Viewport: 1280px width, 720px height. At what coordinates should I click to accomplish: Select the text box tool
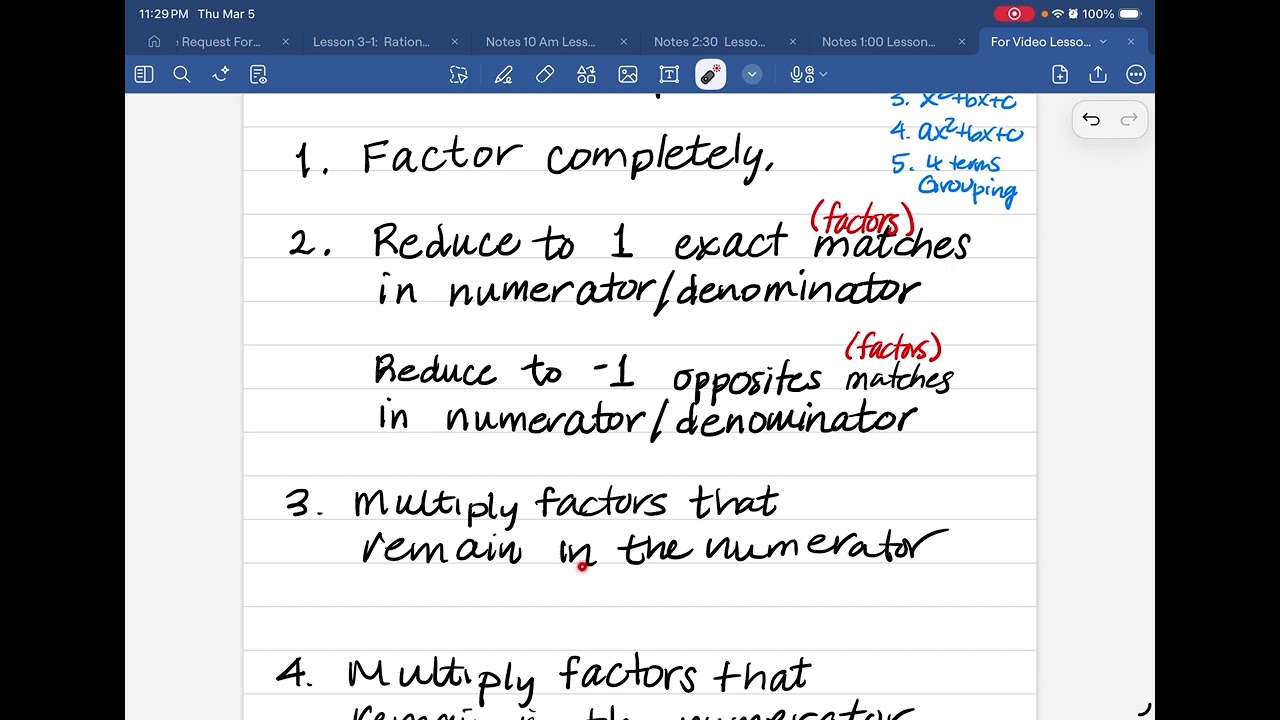tap(669, 74)
